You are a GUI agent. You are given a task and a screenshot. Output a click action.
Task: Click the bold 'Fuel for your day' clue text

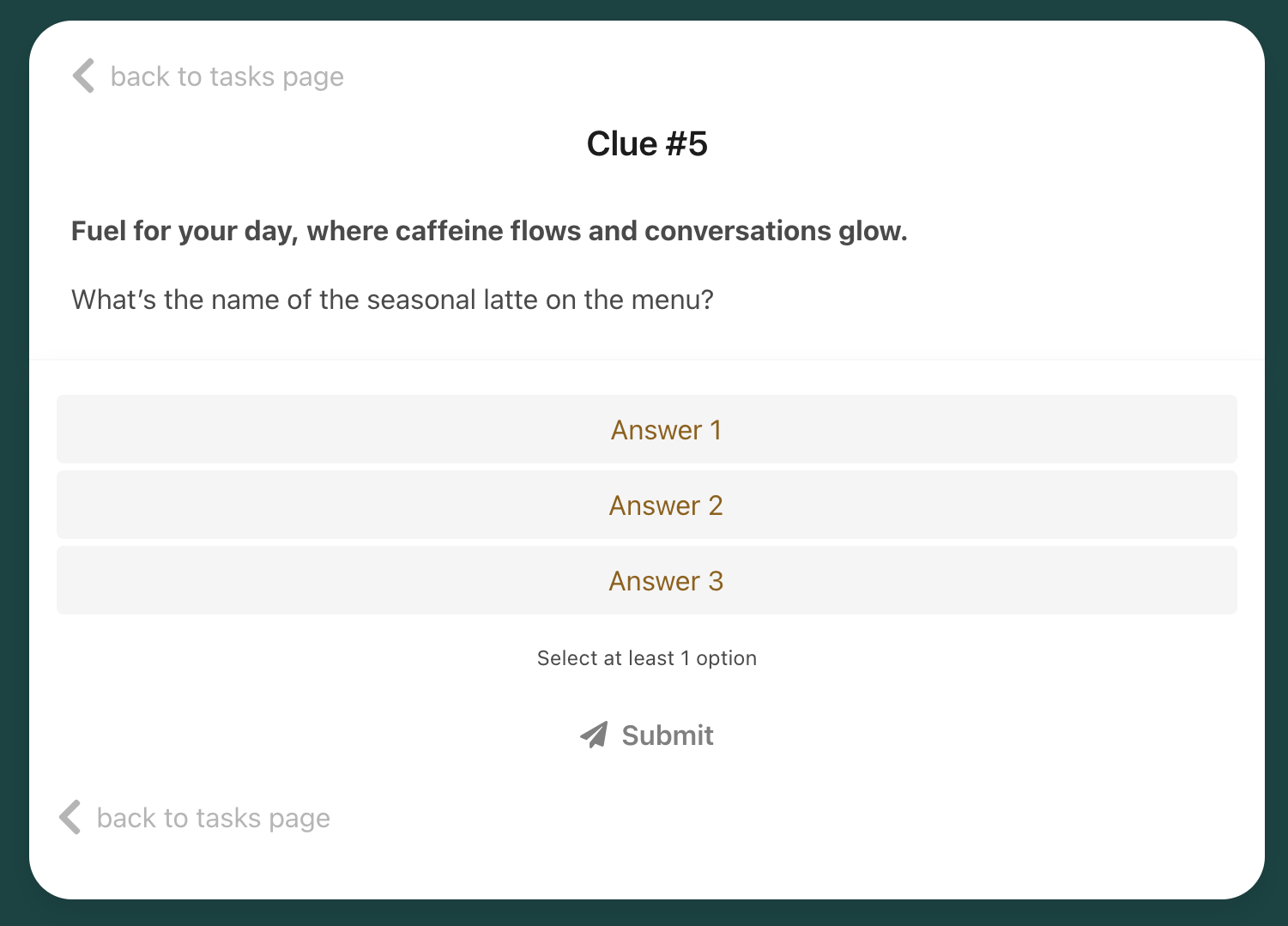pos(489,231)
